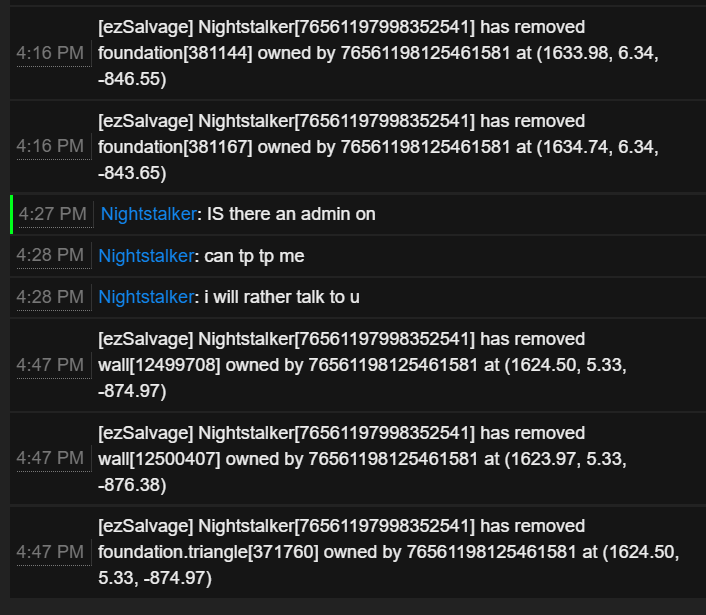Click 4:47 PM timestamp of wall[12499708] log
706x615 pixels.
coord(50,365)
